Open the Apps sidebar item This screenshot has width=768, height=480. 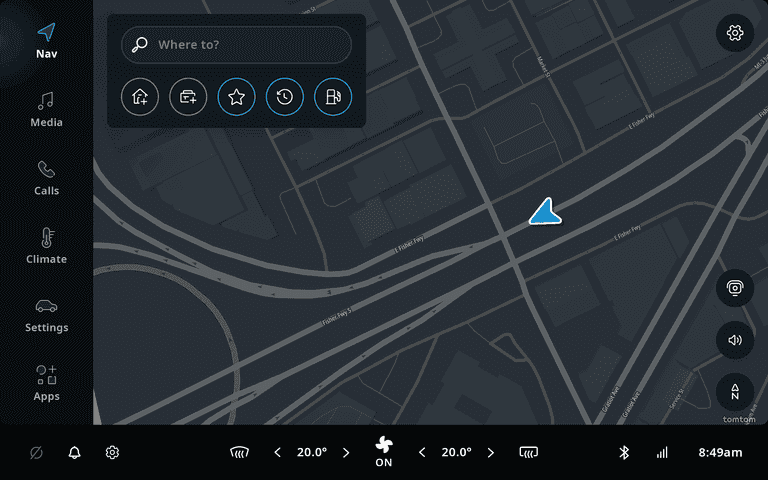pos(46,384)
